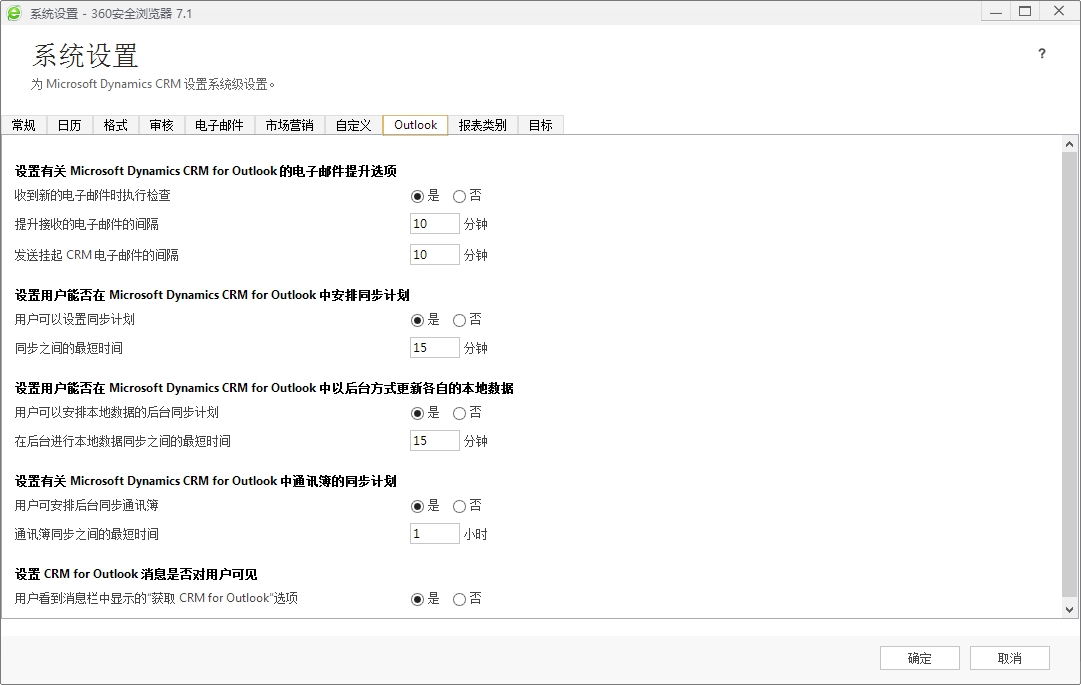Switch to the 目标 tab
Screen dimensions: 1081x685
pos(540,125)
